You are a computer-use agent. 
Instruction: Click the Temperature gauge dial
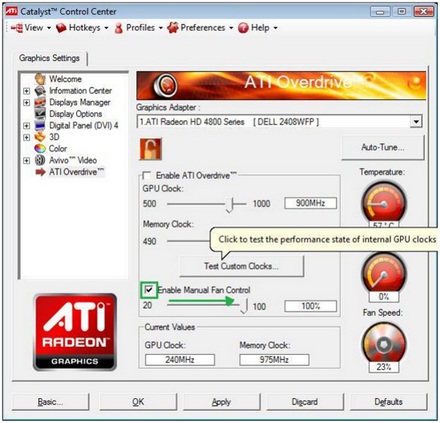[x=383, y=203]
